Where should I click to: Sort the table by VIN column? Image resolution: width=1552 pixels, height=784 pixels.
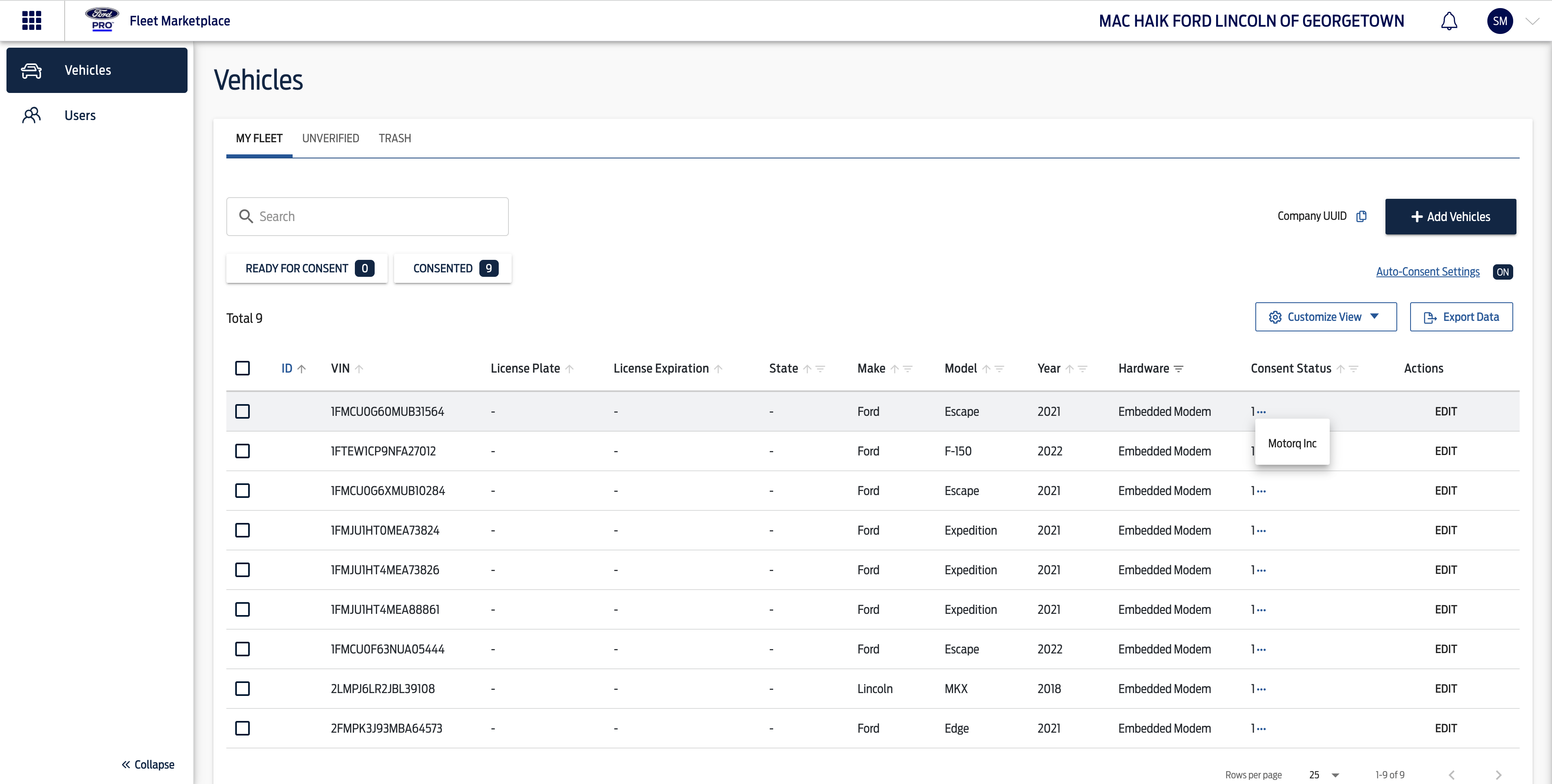click(x=360, y=368)
